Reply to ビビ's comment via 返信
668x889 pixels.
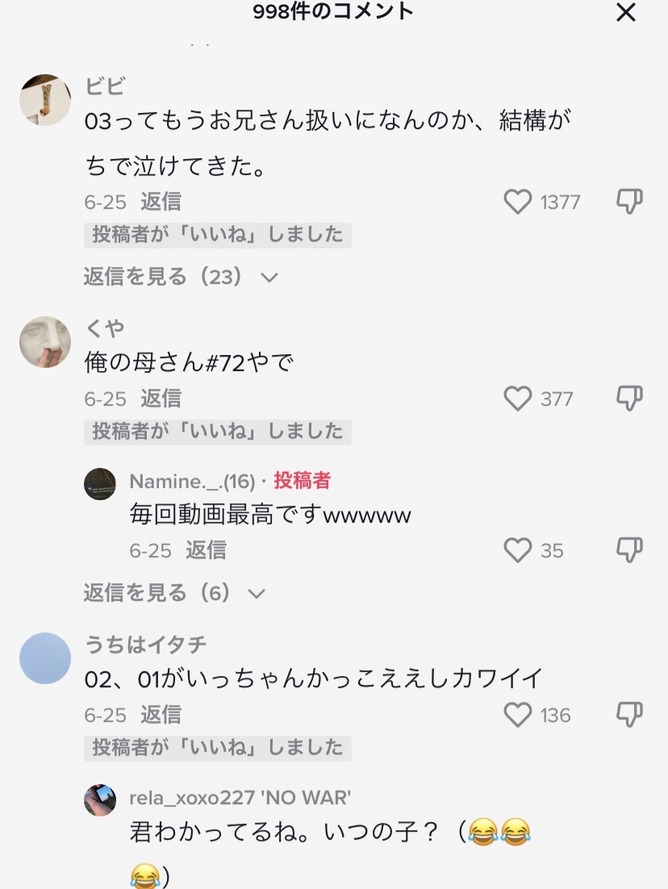pyautogui.click(x=161, y=201)
